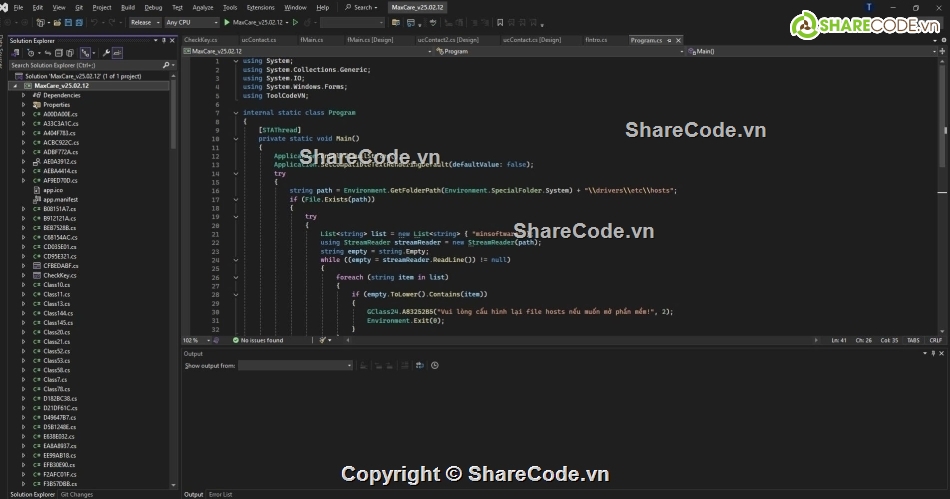Click the Pending Changes Filter clock icon

click(x=30, y=53)
